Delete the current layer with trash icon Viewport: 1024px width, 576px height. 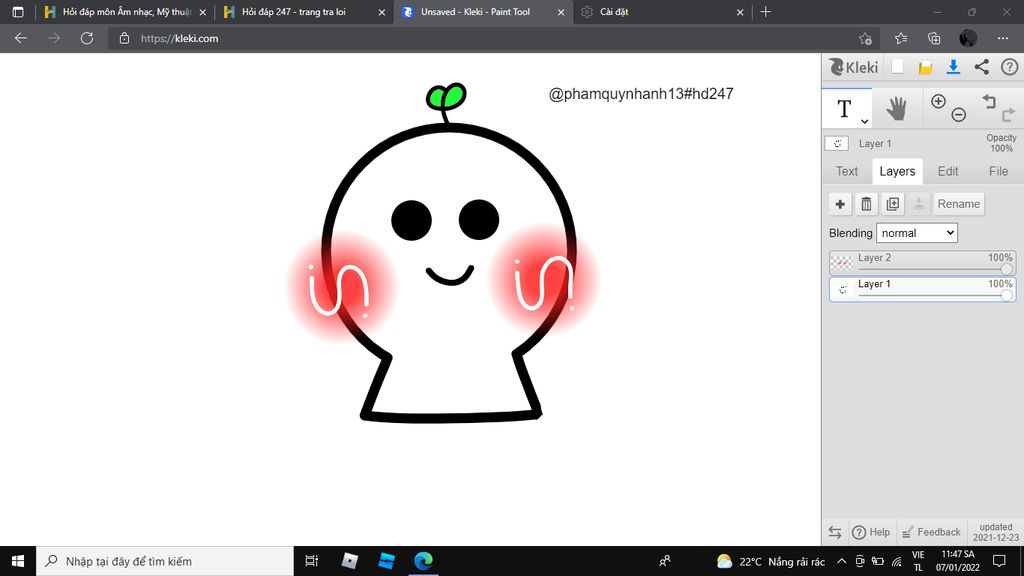(866, 204)
